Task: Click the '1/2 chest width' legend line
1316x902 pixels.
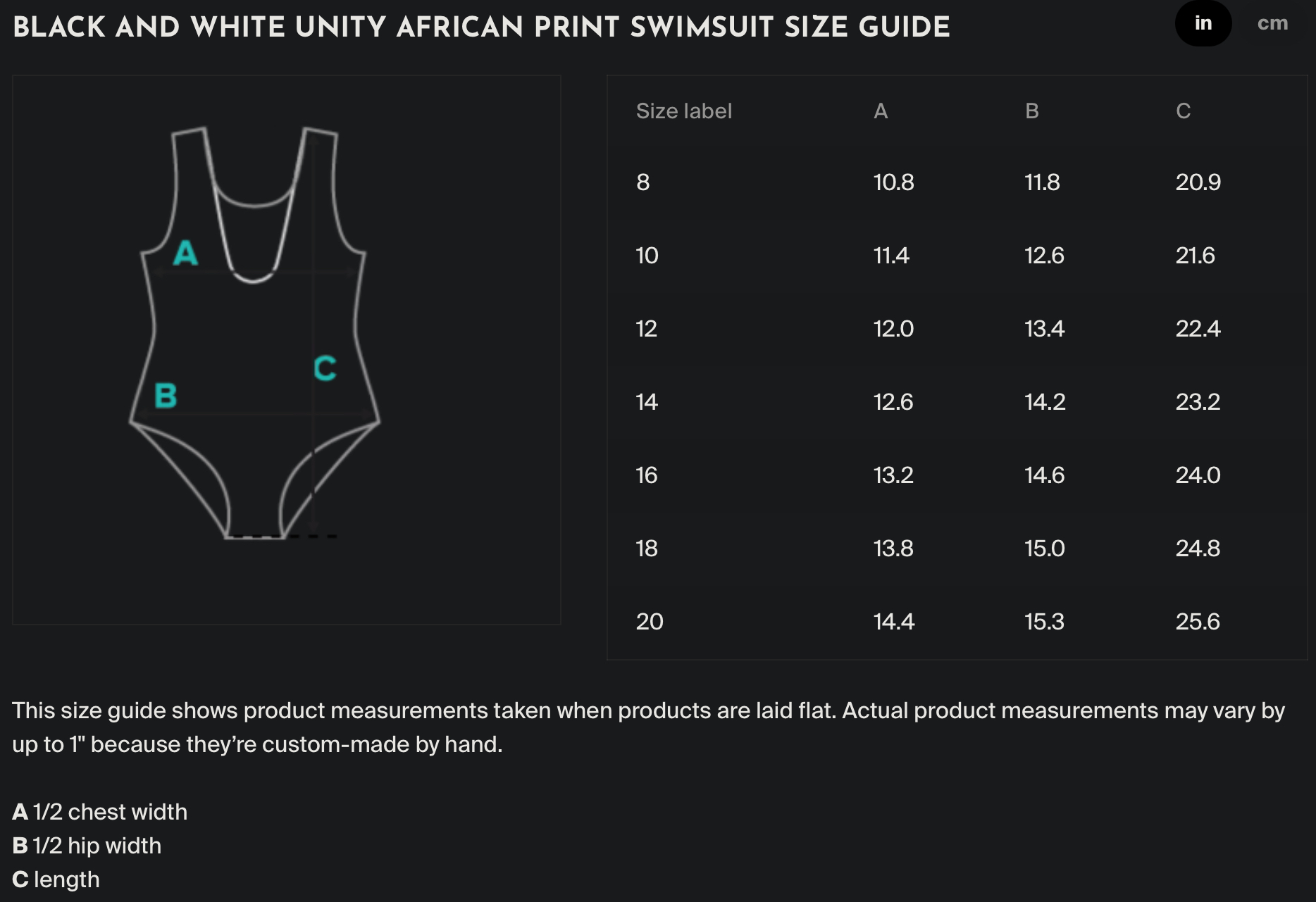Action: coord(100,812)
